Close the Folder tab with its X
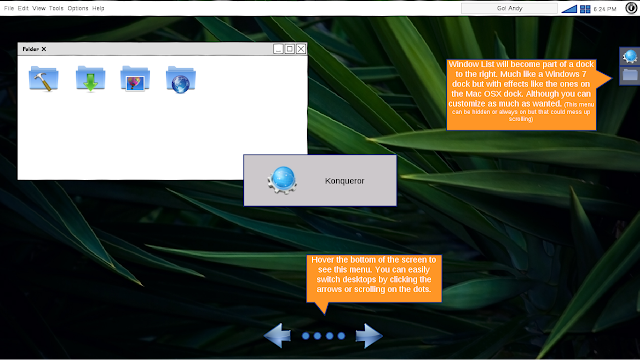 coord(44,49)
